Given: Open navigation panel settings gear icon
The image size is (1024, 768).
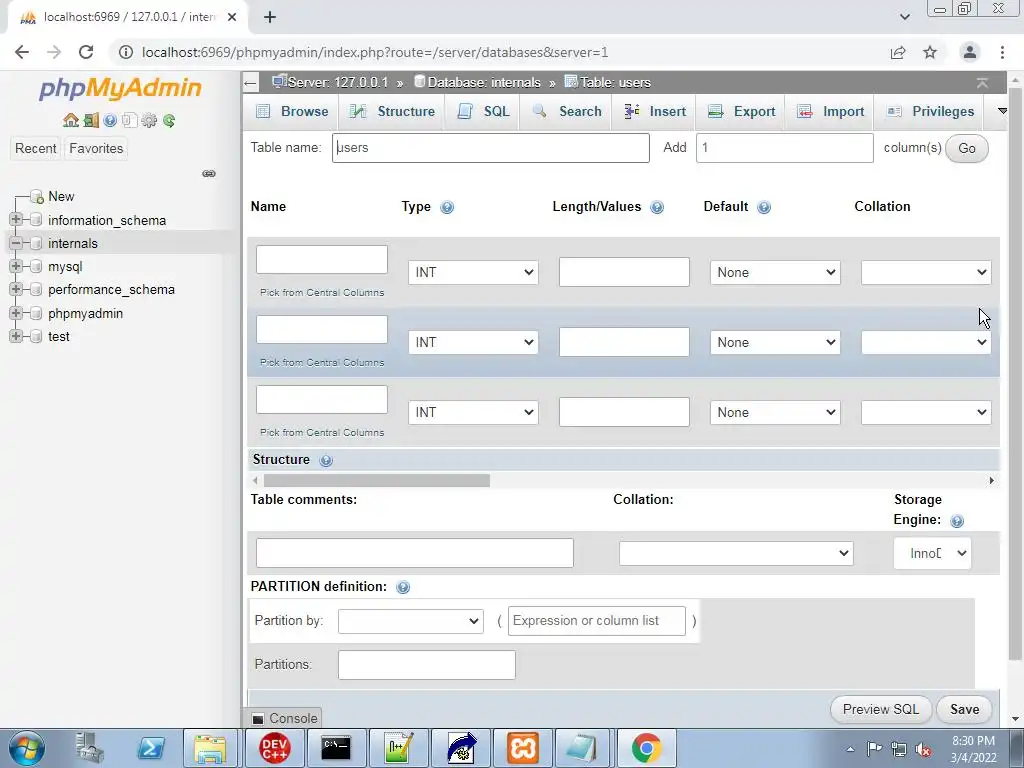Looking at the screenshot, I should (x=149, y=120).
